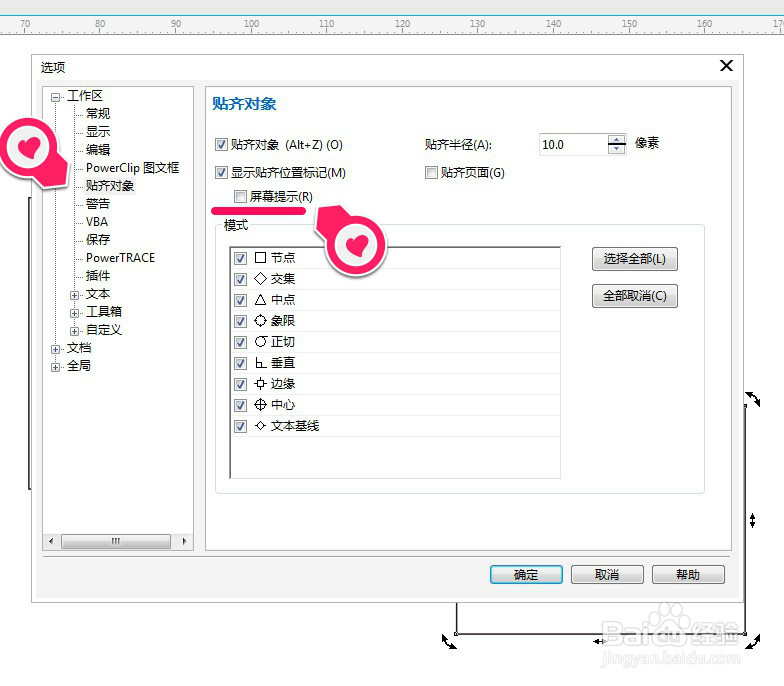Uncheck the 中心 snap mode
Image resolution: width=784 pixels, height=686 pixels.
click(240, 406)
